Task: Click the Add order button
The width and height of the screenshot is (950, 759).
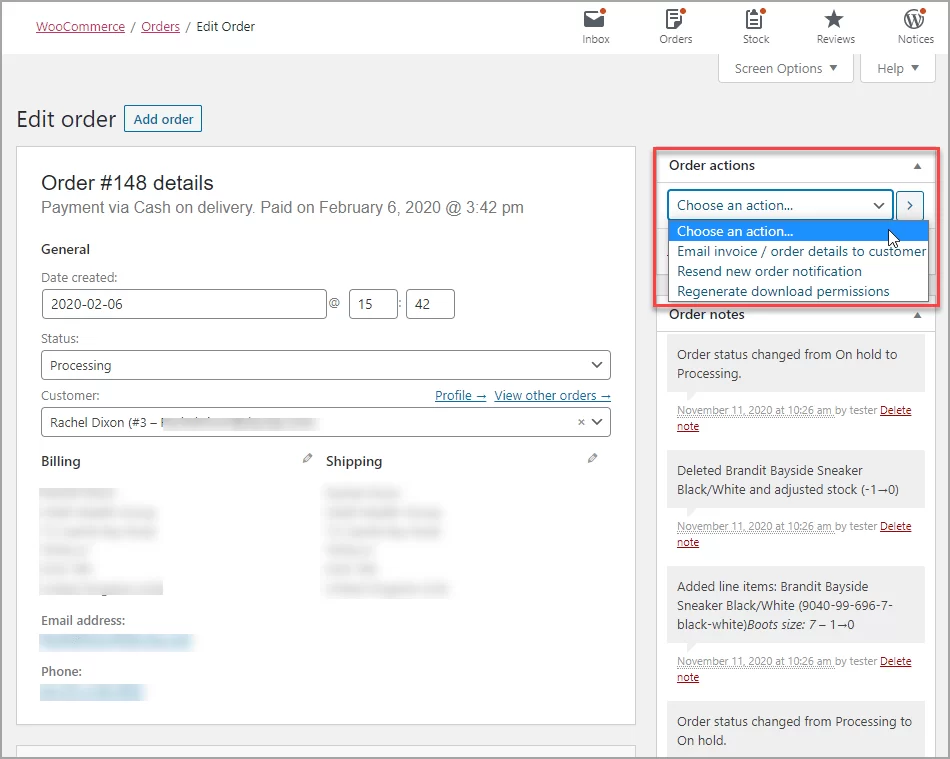Action: tap(162, 118)
